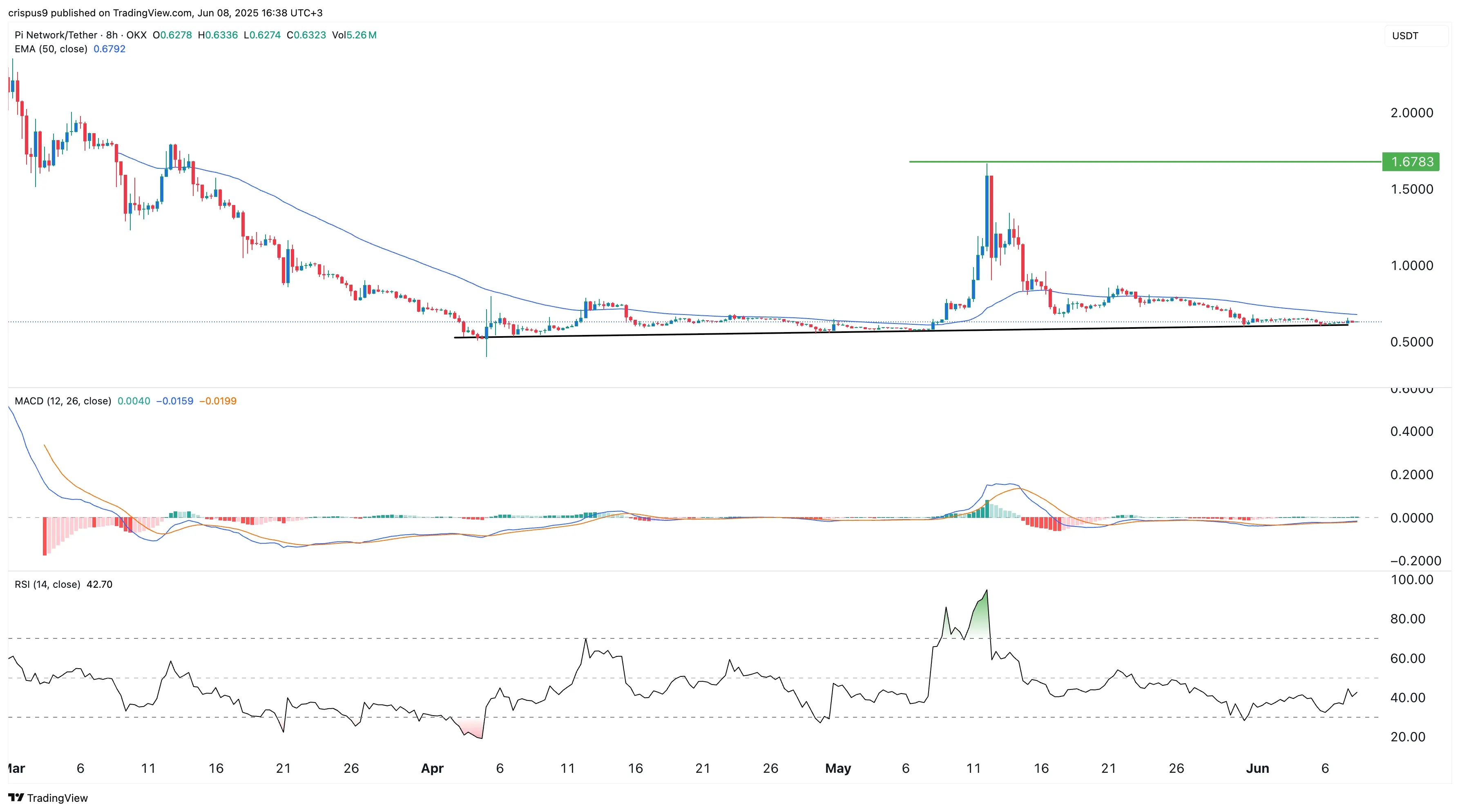This screenshot has width=1460, height=812.
Task: Select the RSI (14, close) legend
Action: [47, 584]
